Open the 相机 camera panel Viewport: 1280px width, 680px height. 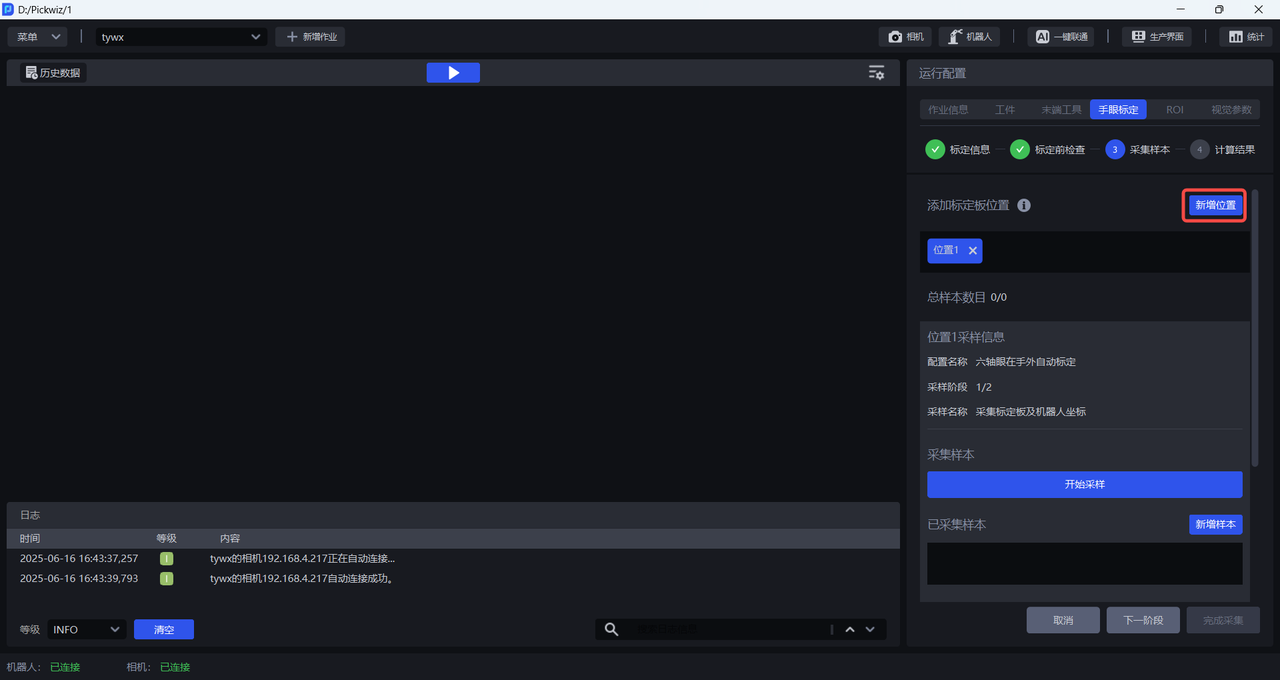[906, 37]
